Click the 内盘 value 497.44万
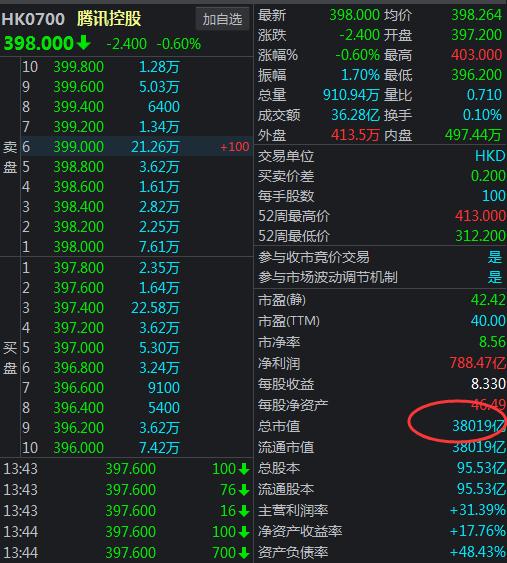507x563 pixels. coord(473,135)
